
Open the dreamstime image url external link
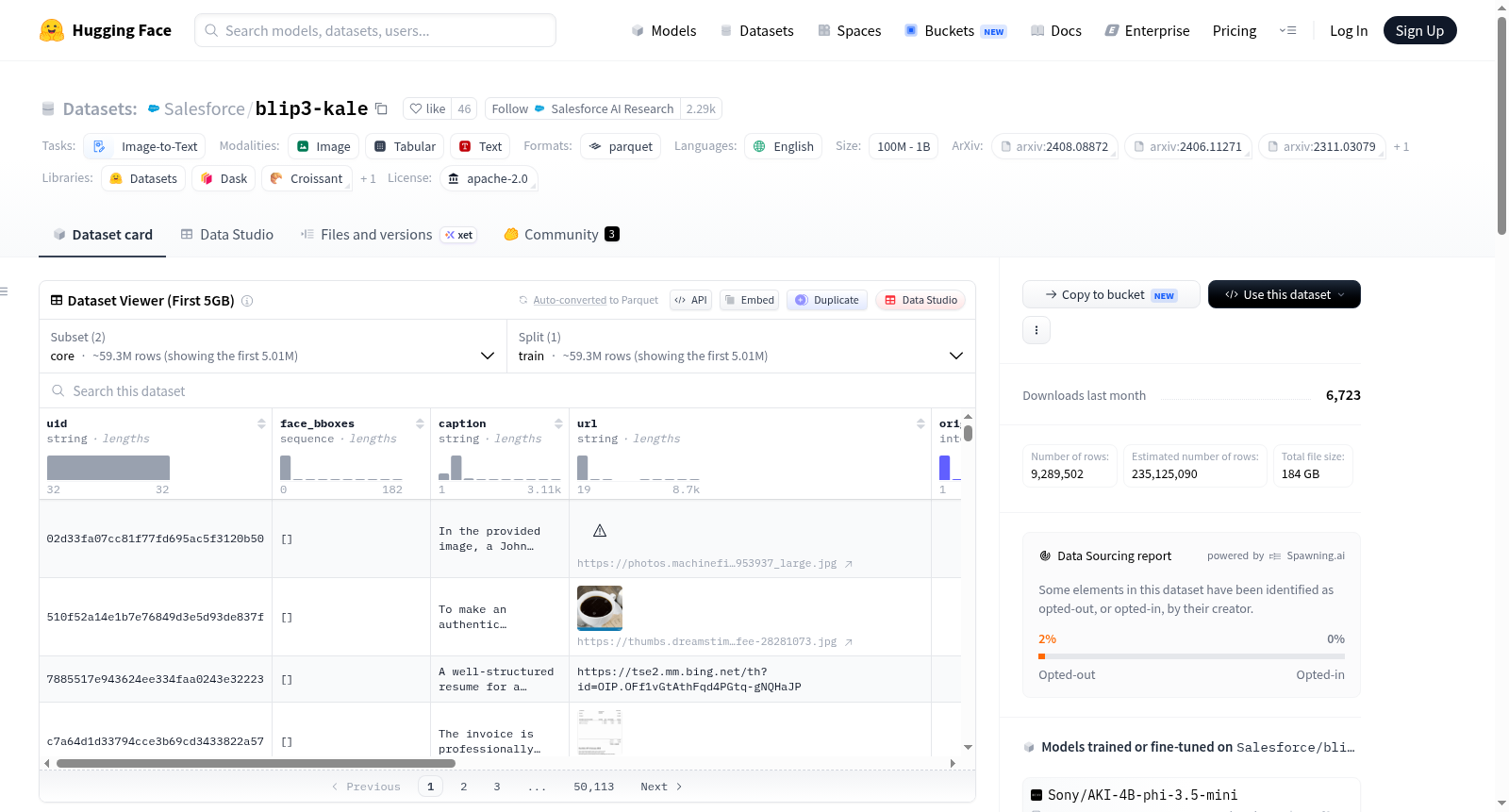pos(849,642)
